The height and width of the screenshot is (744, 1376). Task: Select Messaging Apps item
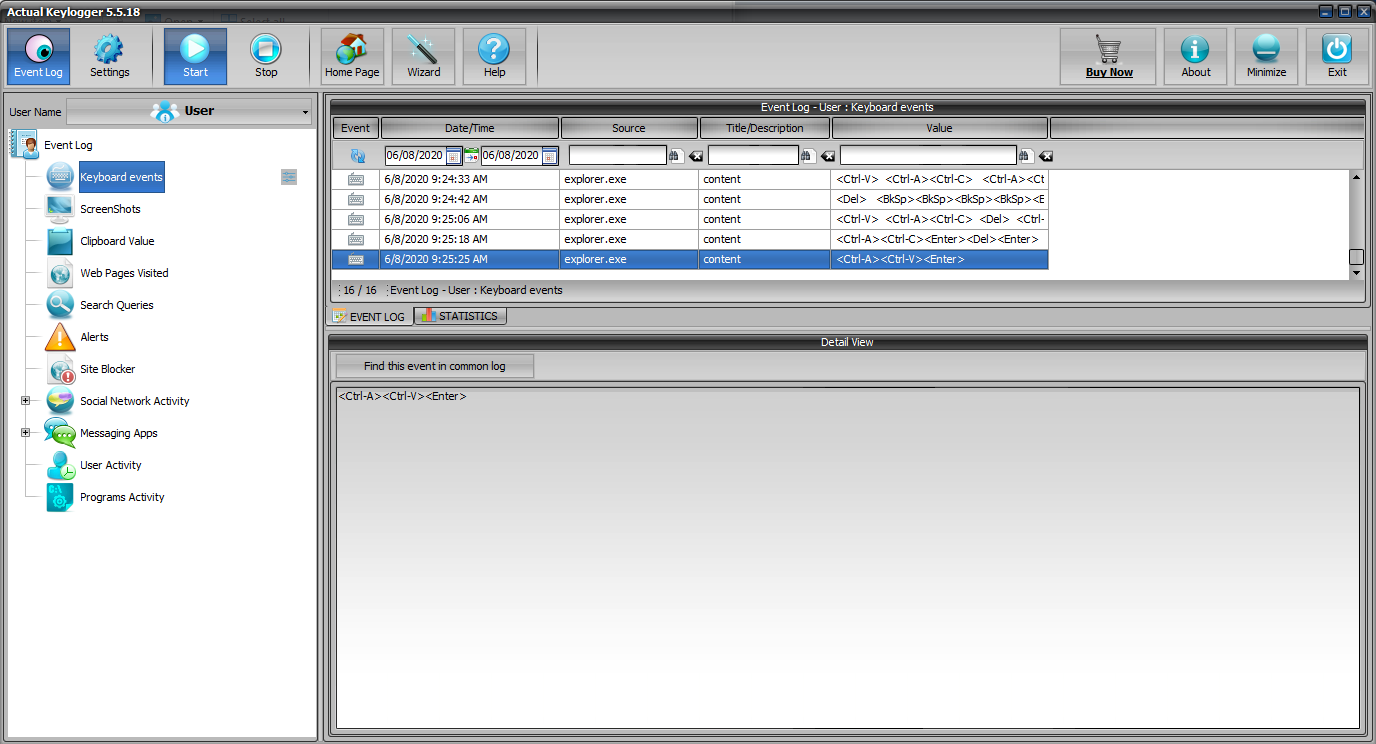118,433
